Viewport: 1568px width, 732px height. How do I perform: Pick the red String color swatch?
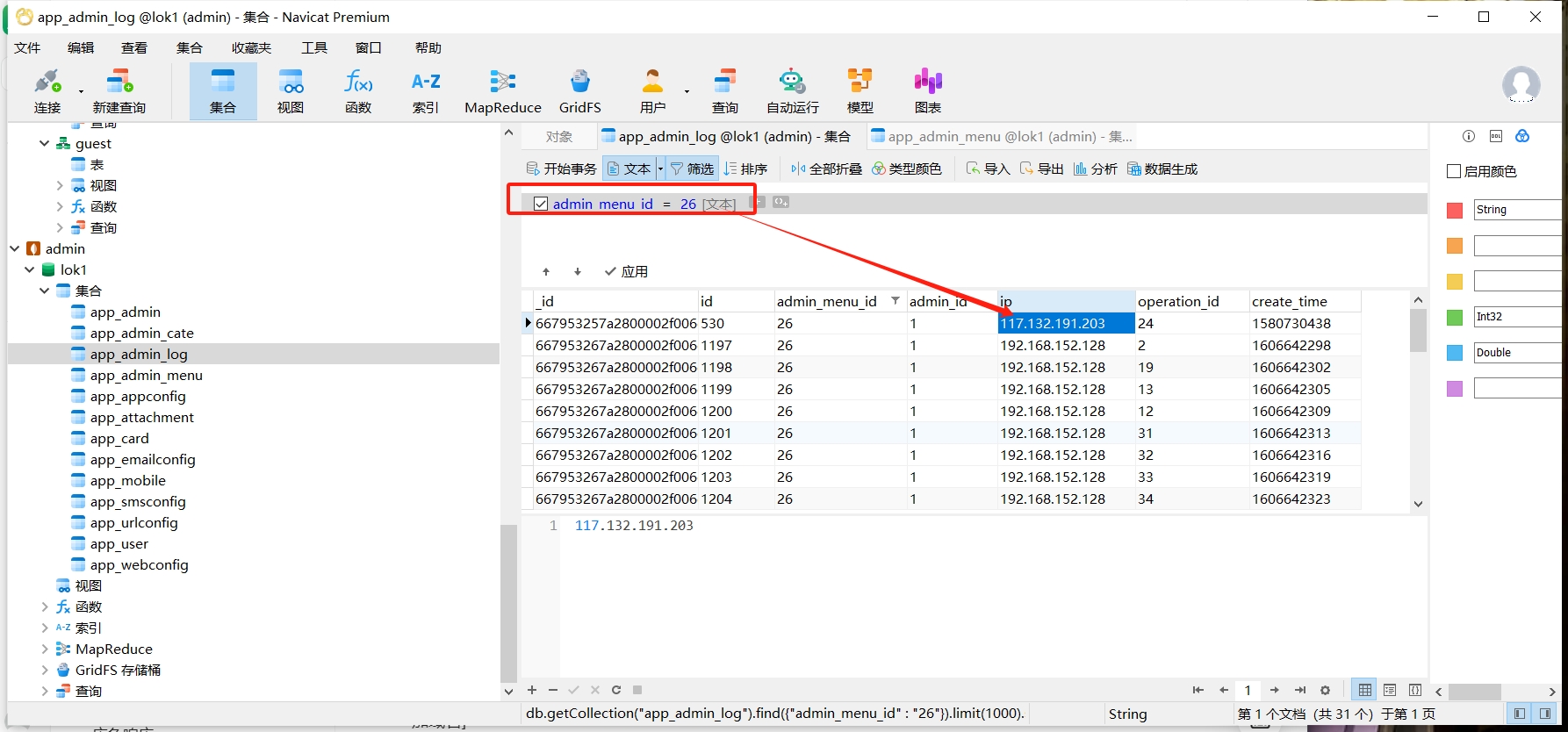pyautogui.click(x=1455, y=210)
